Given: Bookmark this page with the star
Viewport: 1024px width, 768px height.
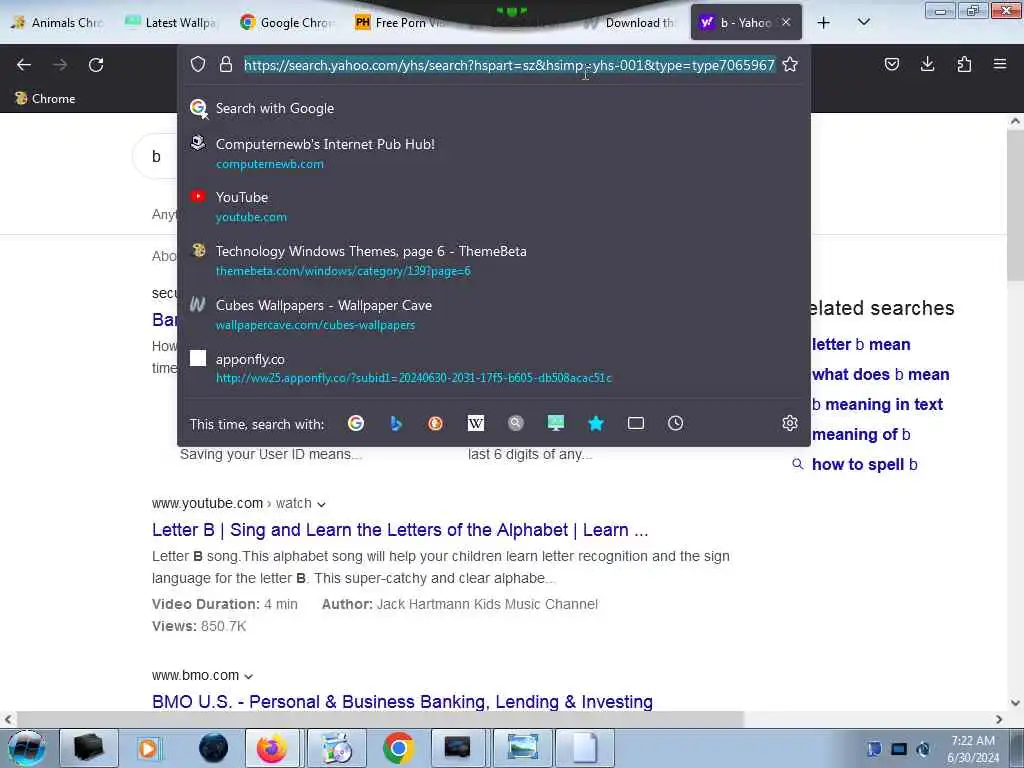Looking at the screenshot, I should tap(790, 65).
